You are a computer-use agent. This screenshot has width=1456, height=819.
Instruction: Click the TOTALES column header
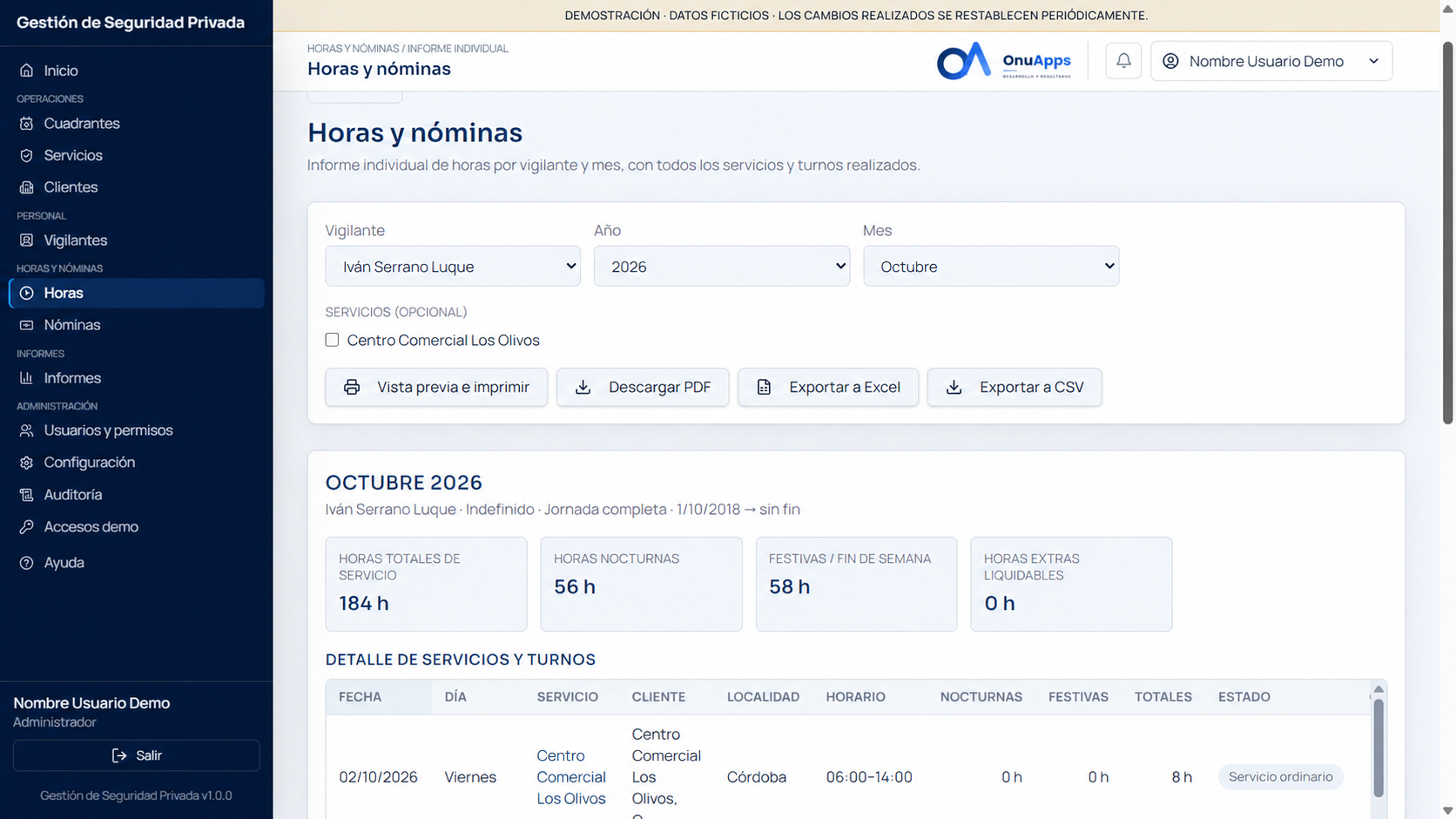[1163, 697]
